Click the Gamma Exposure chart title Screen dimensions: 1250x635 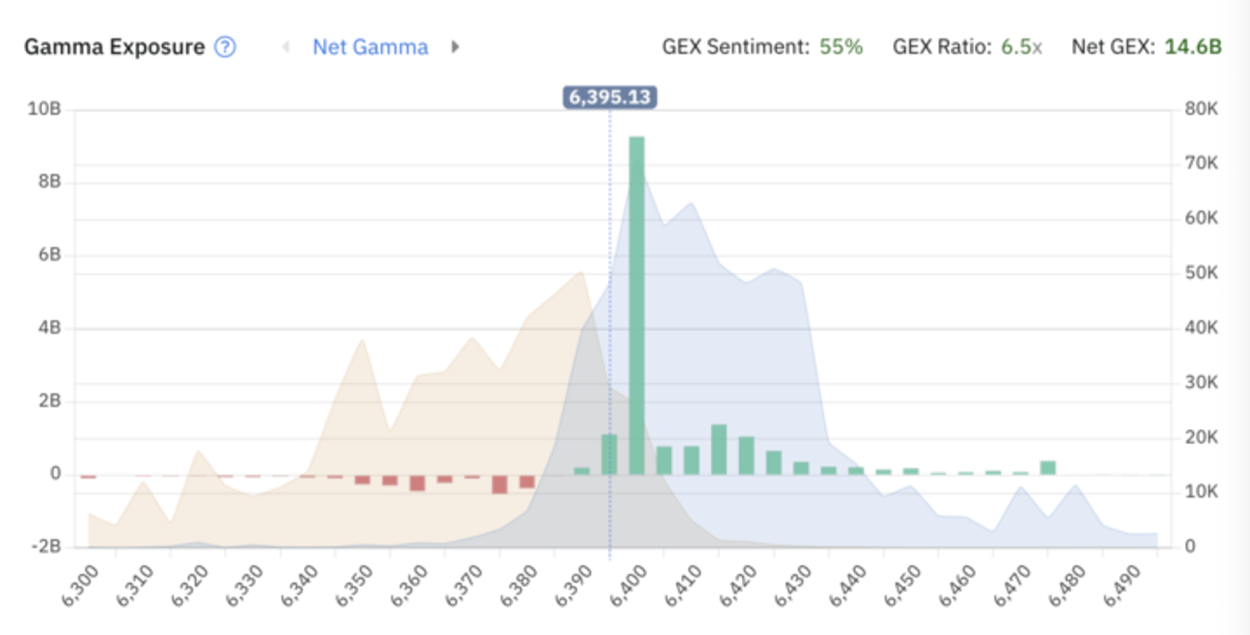[x=114, y=47]
